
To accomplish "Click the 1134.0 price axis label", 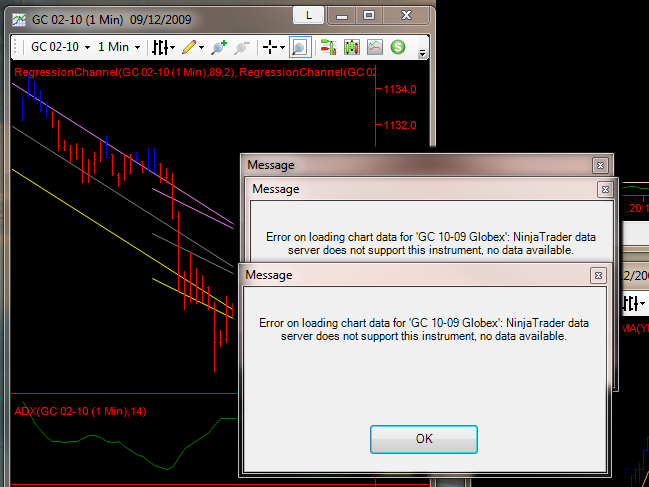I will click(400, 89).
